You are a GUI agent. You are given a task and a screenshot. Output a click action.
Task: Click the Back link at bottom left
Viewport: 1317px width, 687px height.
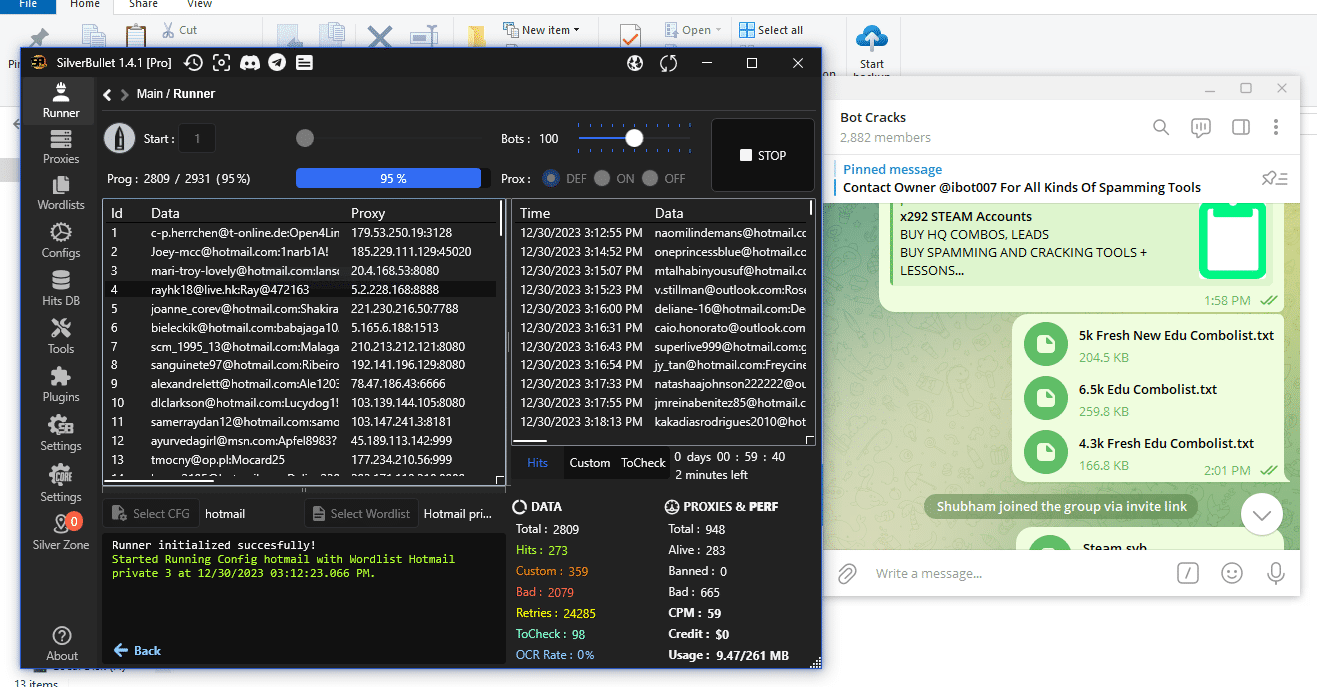(x=137, y=650)
